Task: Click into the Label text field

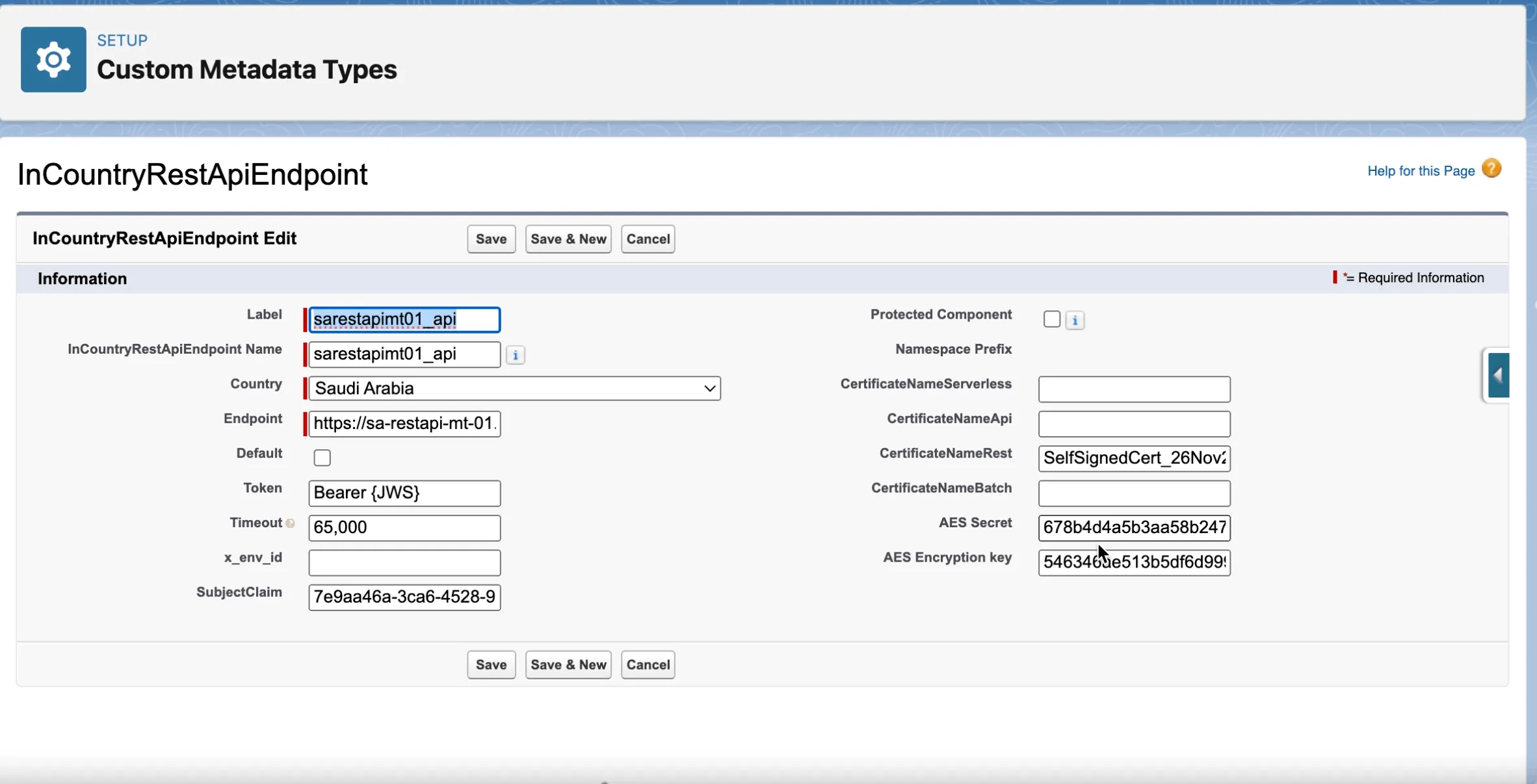Action: point(404,319)
